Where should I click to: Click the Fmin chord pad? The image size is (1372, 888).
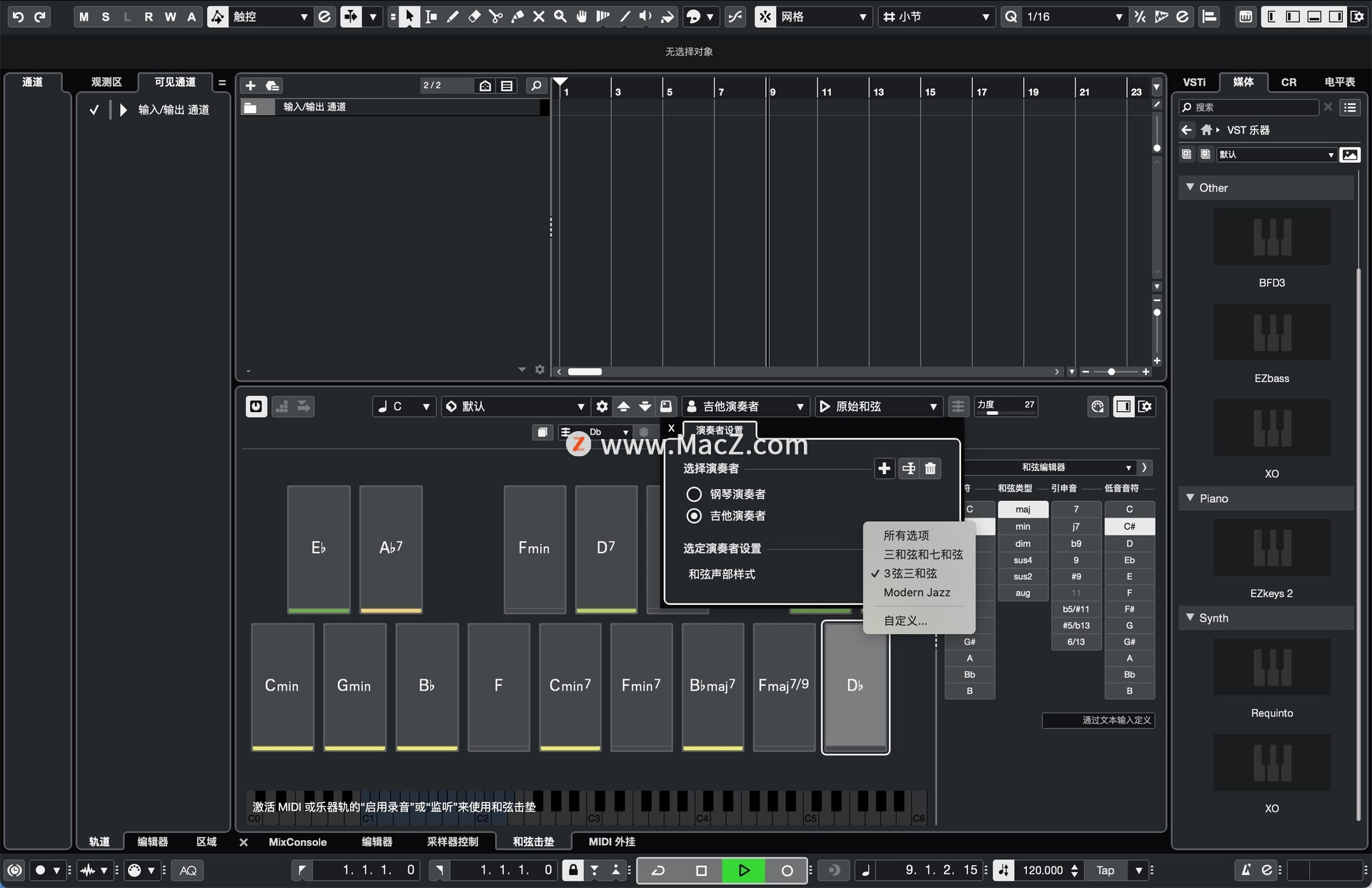(534, 548)
